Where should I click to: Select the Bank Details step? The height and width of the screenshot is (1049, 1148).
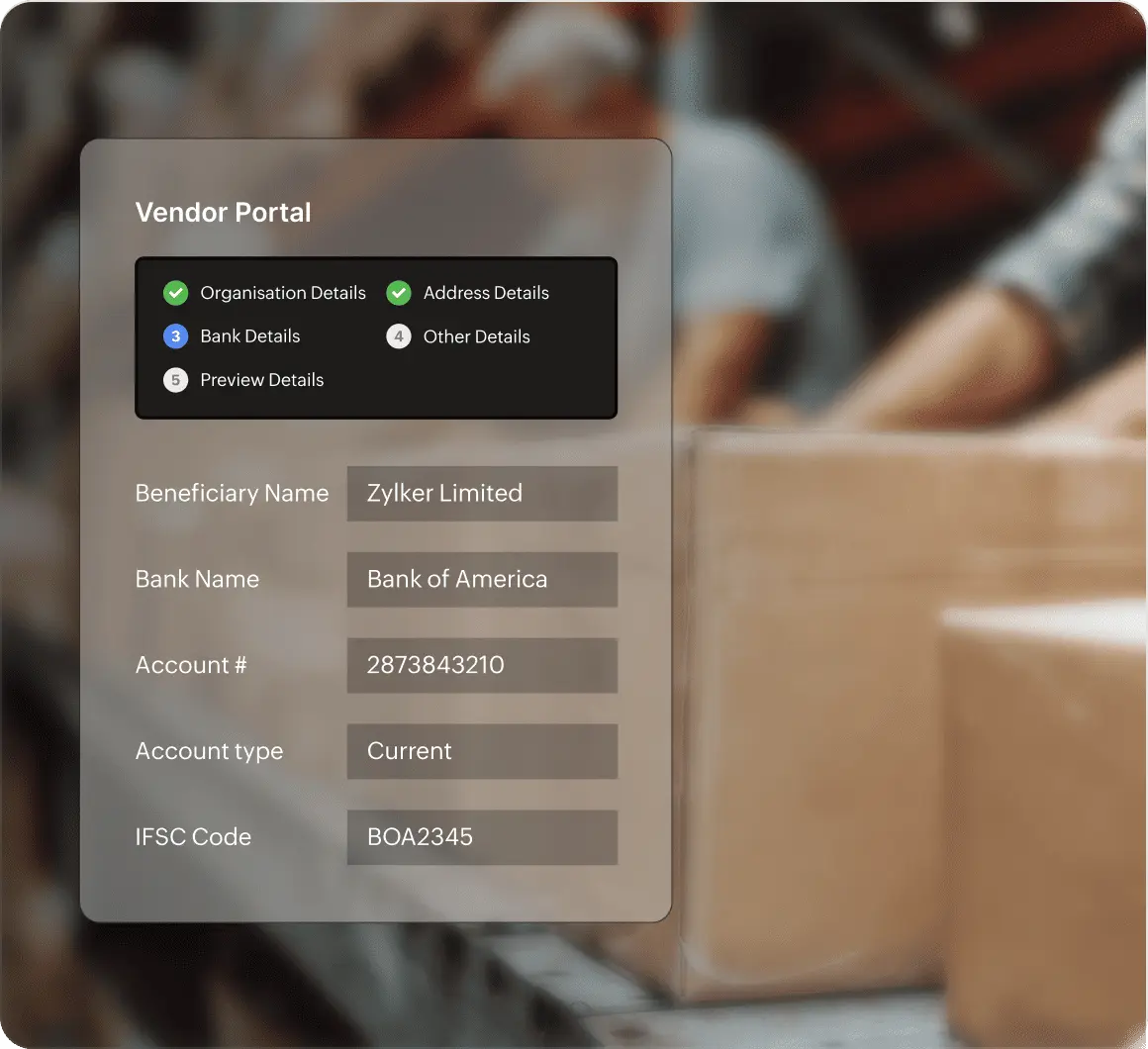click(x=250, y=336)
